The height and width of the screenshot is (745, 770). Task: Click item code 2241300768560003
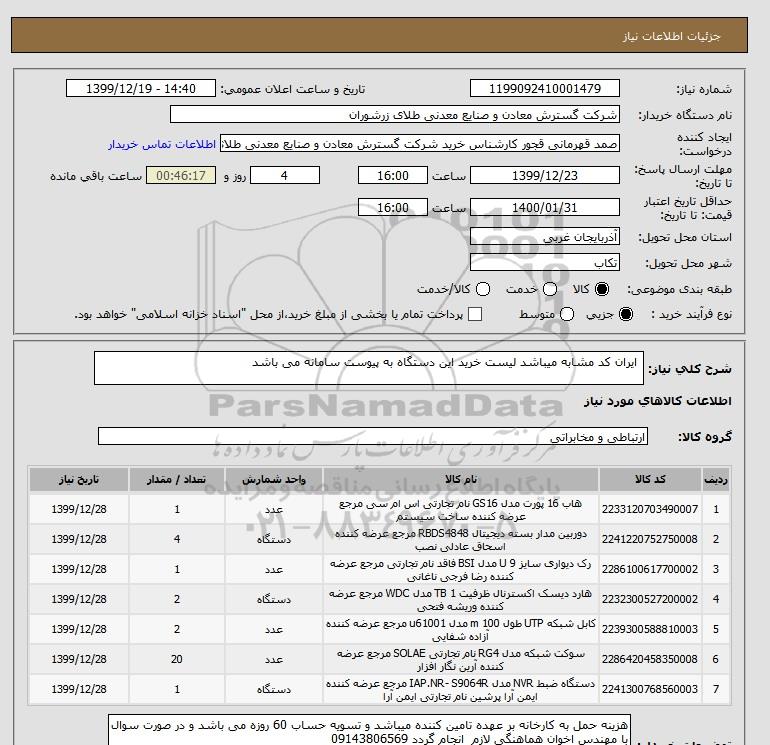(x=650, y=689)
